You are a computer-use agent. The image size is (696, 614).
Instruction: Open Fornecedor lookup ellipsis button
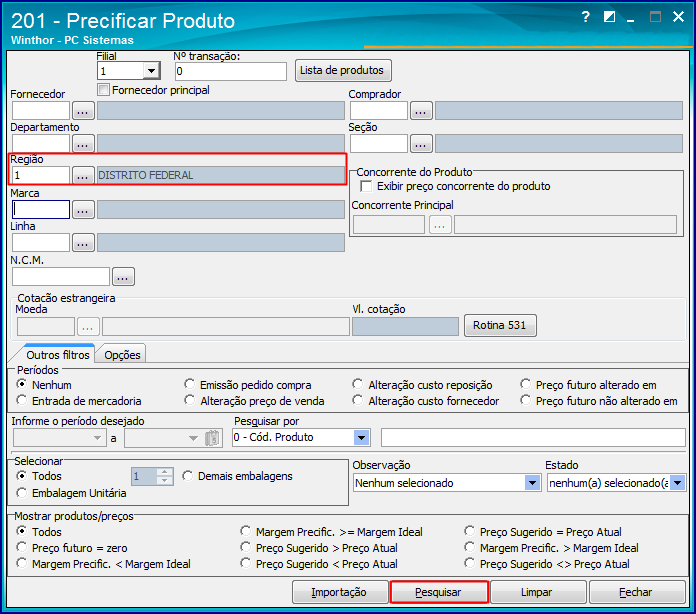(x=83, y=111)
